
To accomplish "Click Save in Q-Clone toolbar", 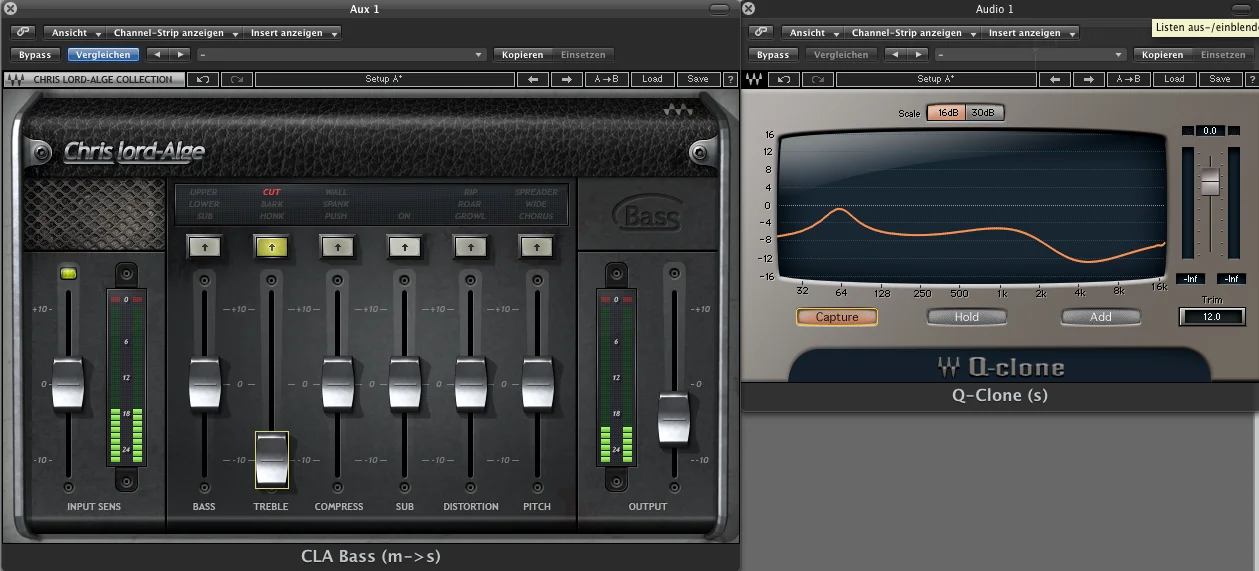I will [1220, 79].
